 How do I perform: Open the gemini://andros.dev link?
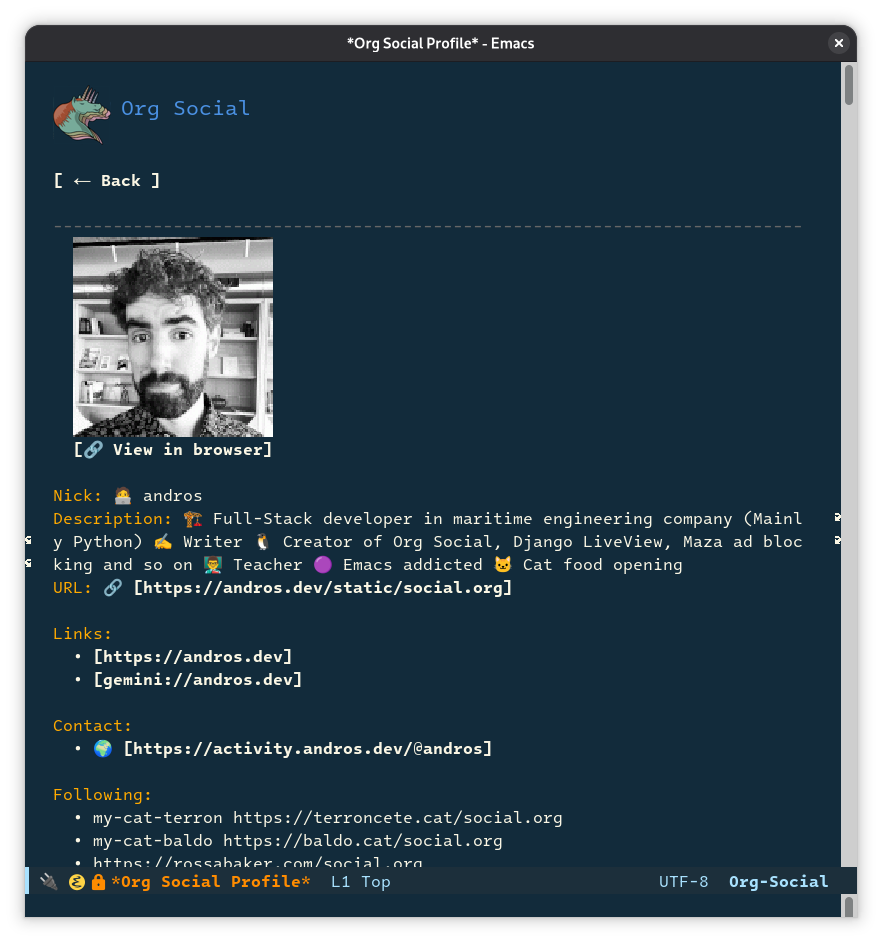(x=197, y=679)
